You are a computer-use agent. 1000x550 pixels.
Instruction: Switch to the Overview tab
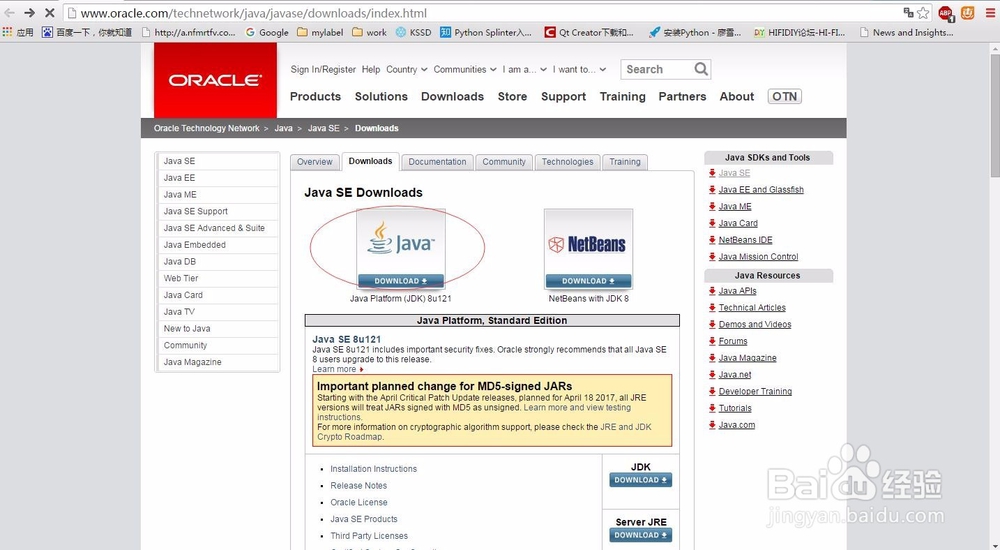[x=314, y=162]
